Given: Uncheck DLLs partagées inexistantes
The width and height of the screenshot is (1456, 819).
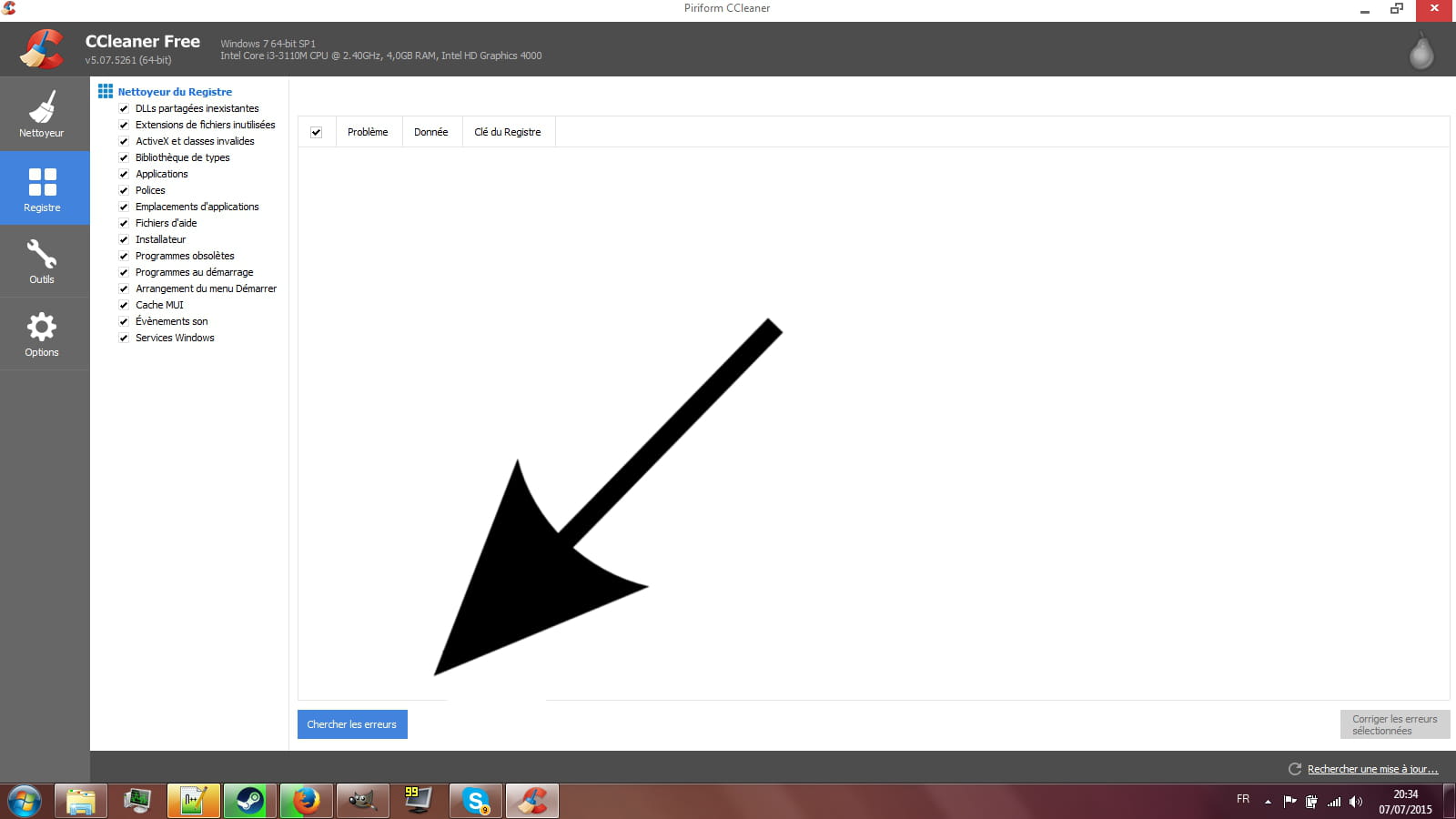Looking at the screenshot, I should 124,109.
